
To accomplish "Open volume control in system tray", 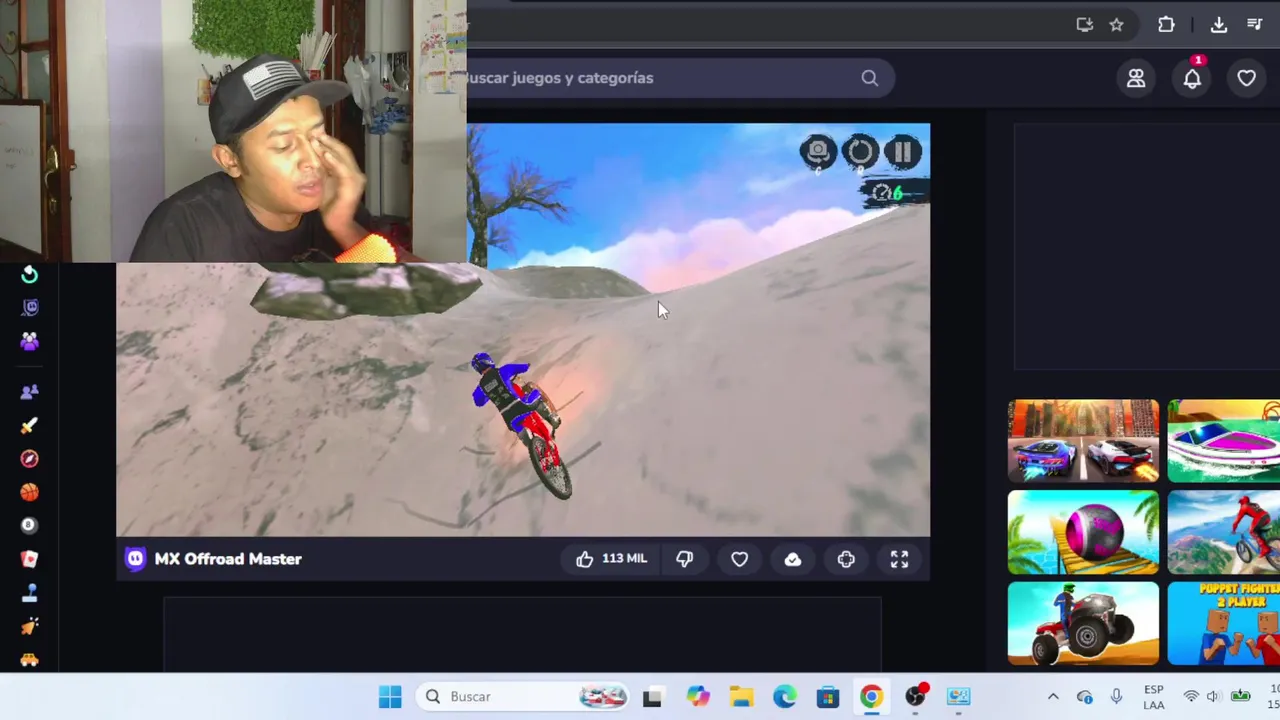I will pyautogui.click(x=1213, y=697).
